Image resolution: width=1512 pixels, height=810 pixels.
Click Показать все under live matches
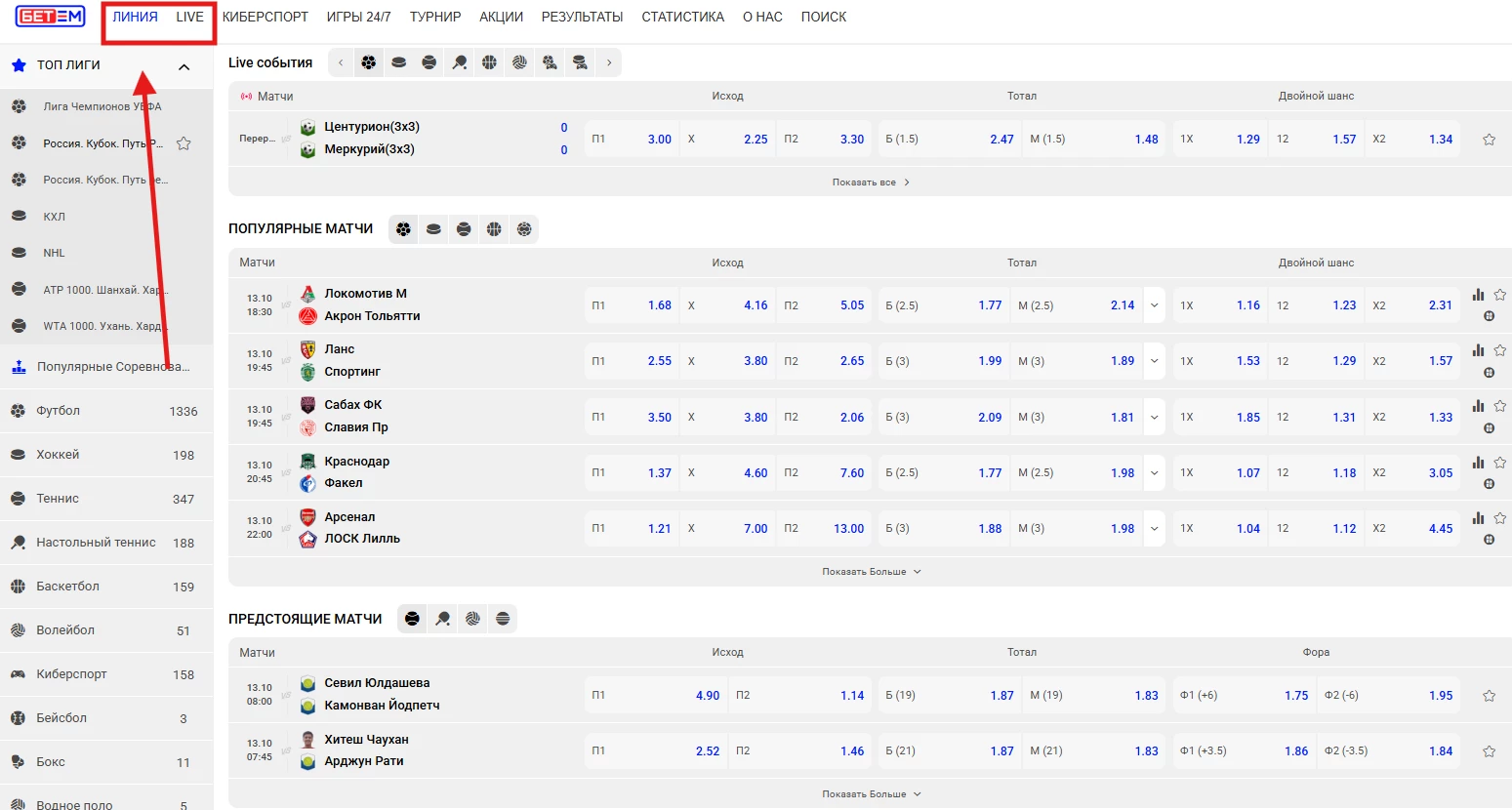point(871,182)
